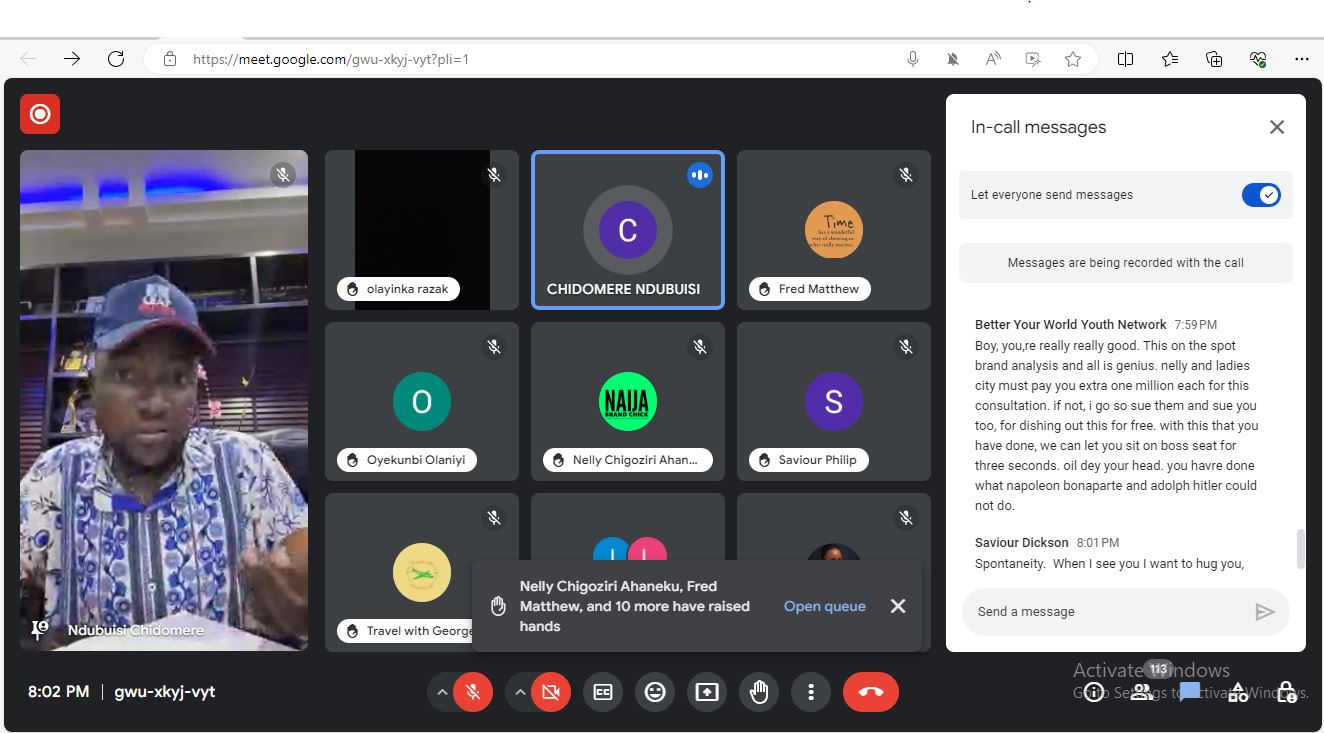
Task: Open meeting details info icon
Action: 1093,692
